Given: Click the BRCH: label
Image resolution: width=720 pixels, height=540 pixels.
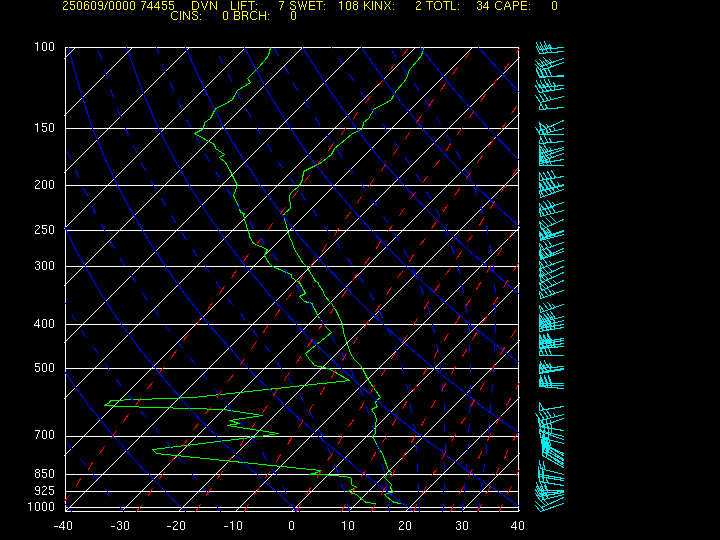Looking at the screenshot, I should [251, 16].
